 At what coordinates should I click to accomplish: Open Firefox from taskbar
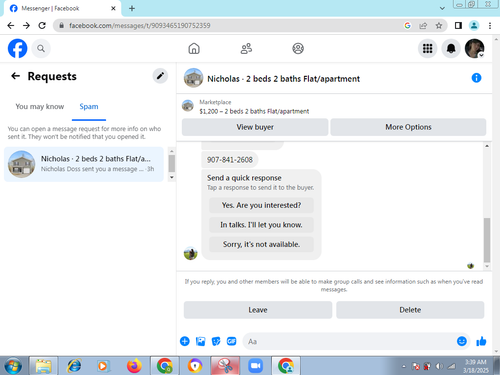click(x=134, y=366)
